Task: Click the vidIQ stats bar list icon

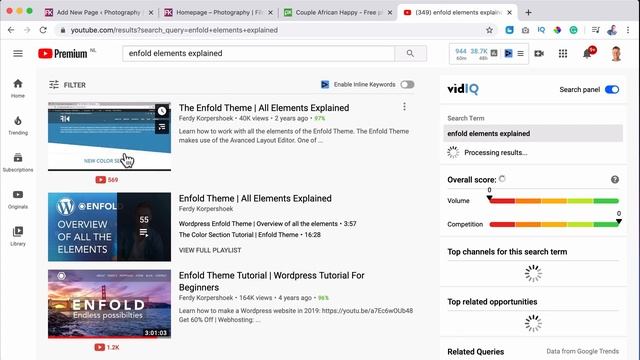Action: [520, 53]
